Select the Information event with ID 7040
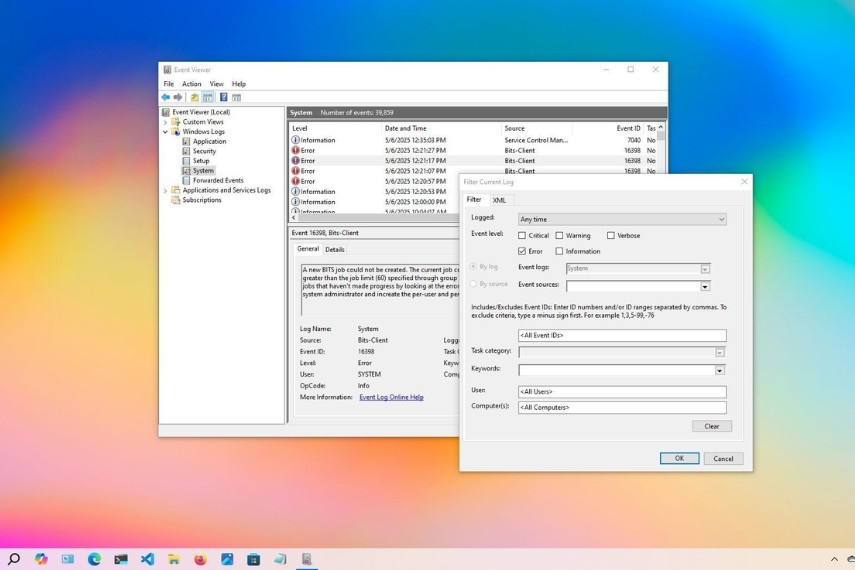 (473, 140)
